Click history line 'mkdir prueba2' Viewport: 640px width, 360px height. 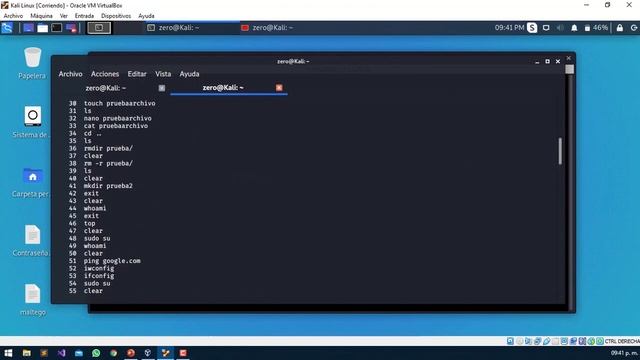pyautogui.click(x=108, y=186)
